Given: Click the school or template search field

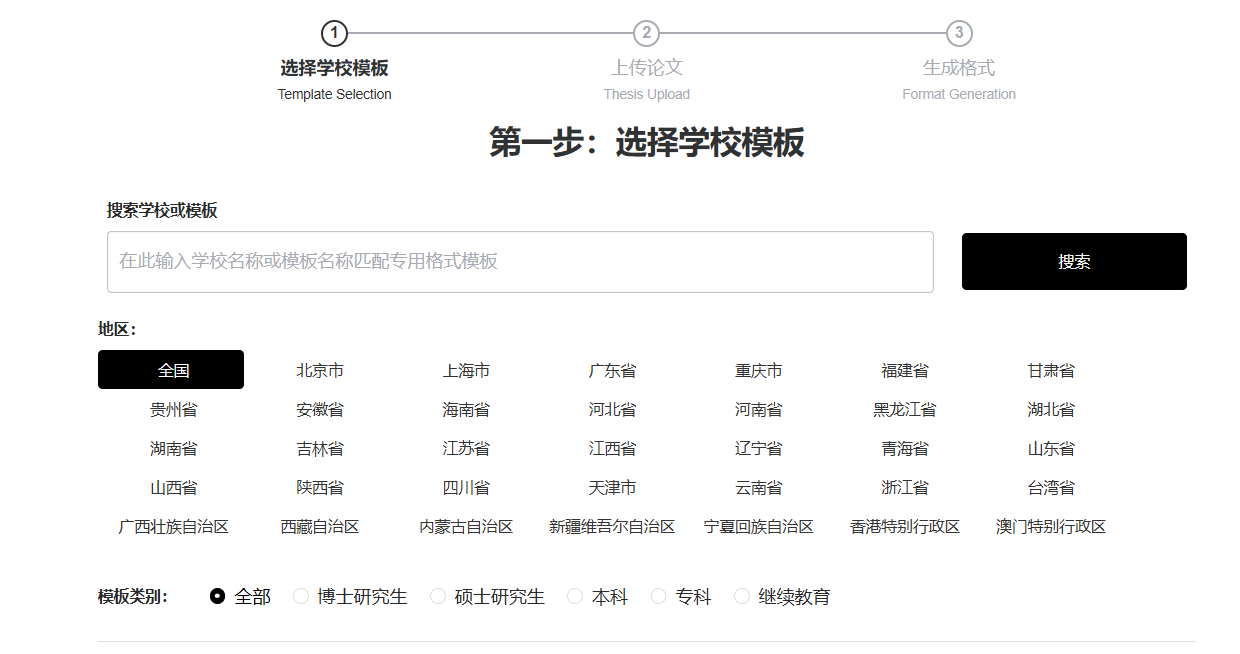Looking at the screenshot, I should tap(520, 262).
